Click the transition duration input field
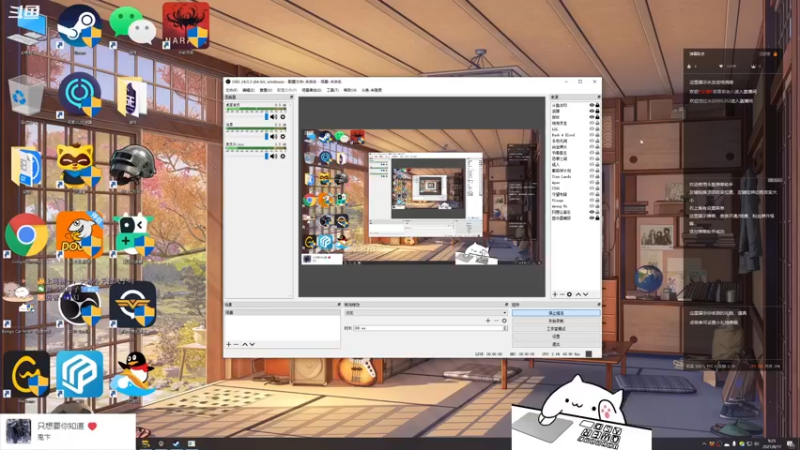 click(428, 328)
